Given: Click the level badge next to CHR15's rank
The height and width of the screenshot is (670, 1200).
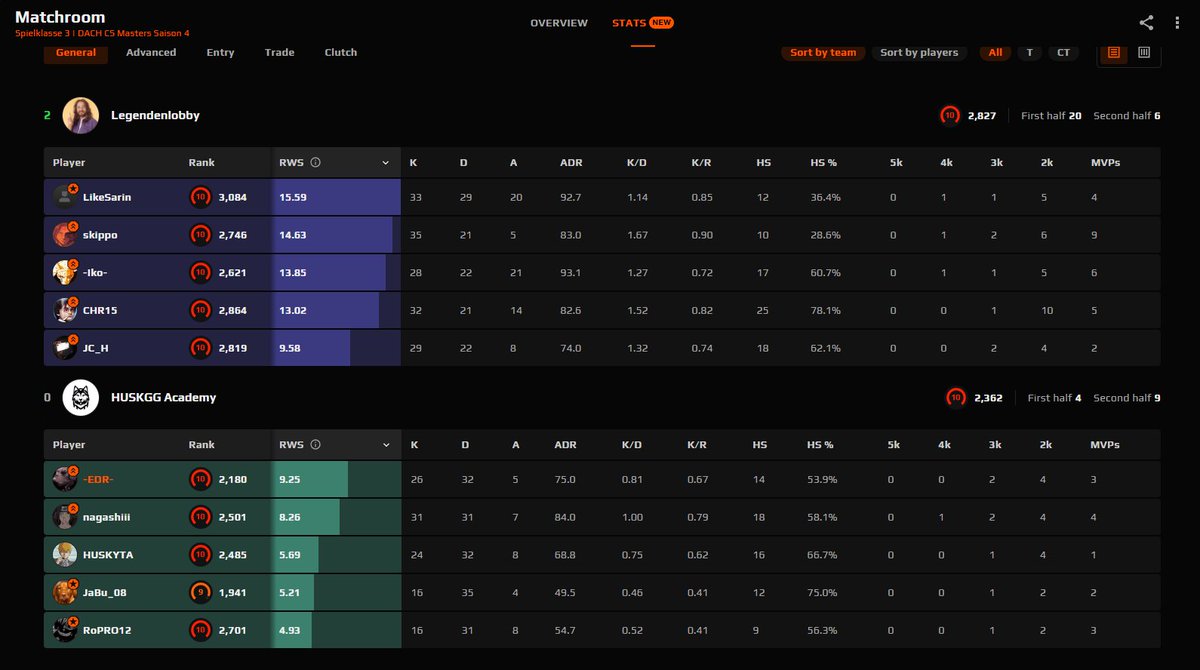Looking at the screenshot, I should (x=200, y=310).
